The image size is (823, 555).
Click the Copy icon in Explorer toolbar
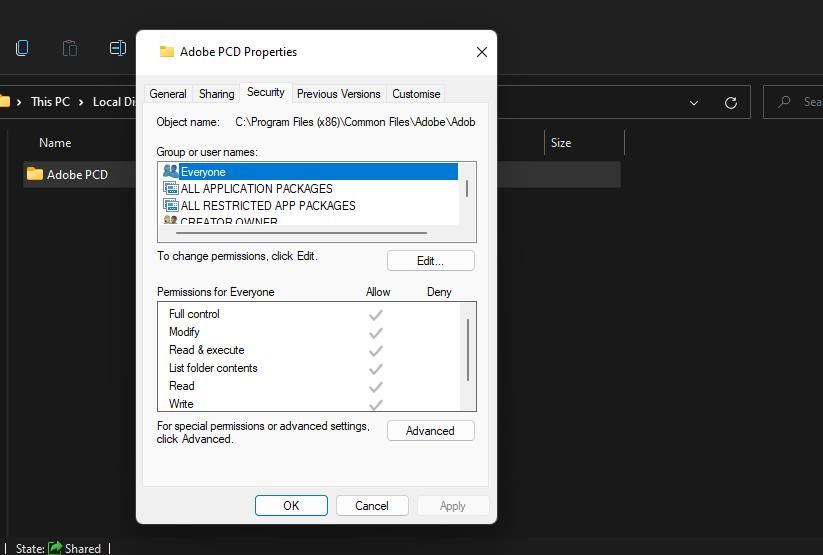22,48
